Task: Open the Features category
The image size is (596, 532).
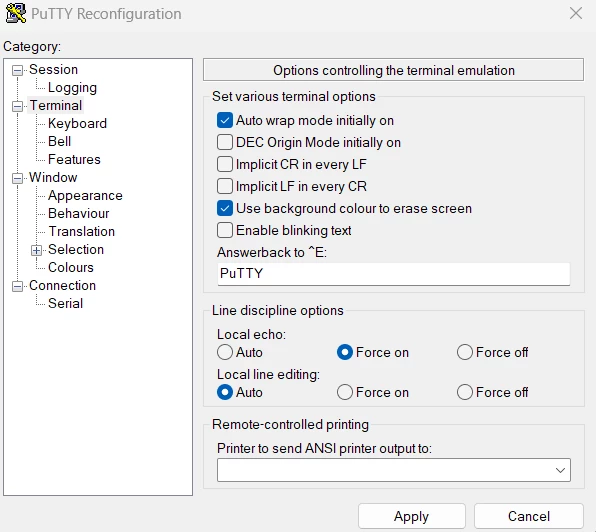Action: tap(74, 160)
